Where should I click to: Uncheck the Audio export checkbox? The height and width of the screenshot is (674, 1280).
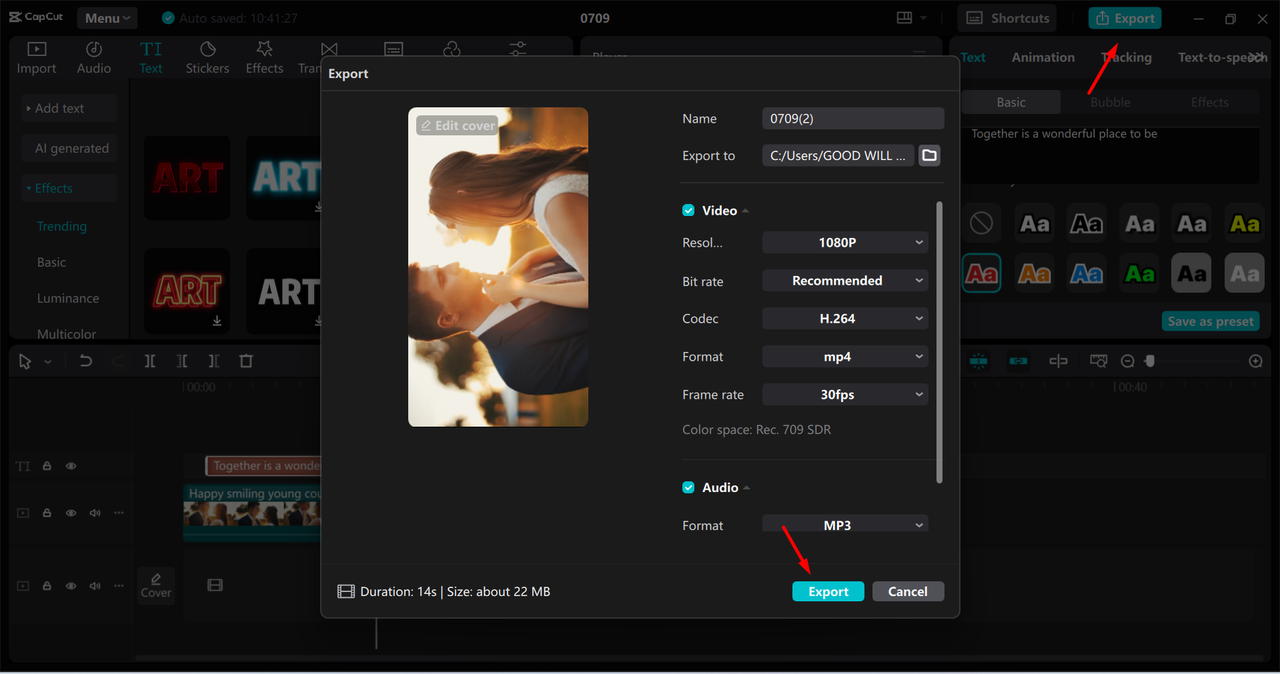[x=688, y=487]
